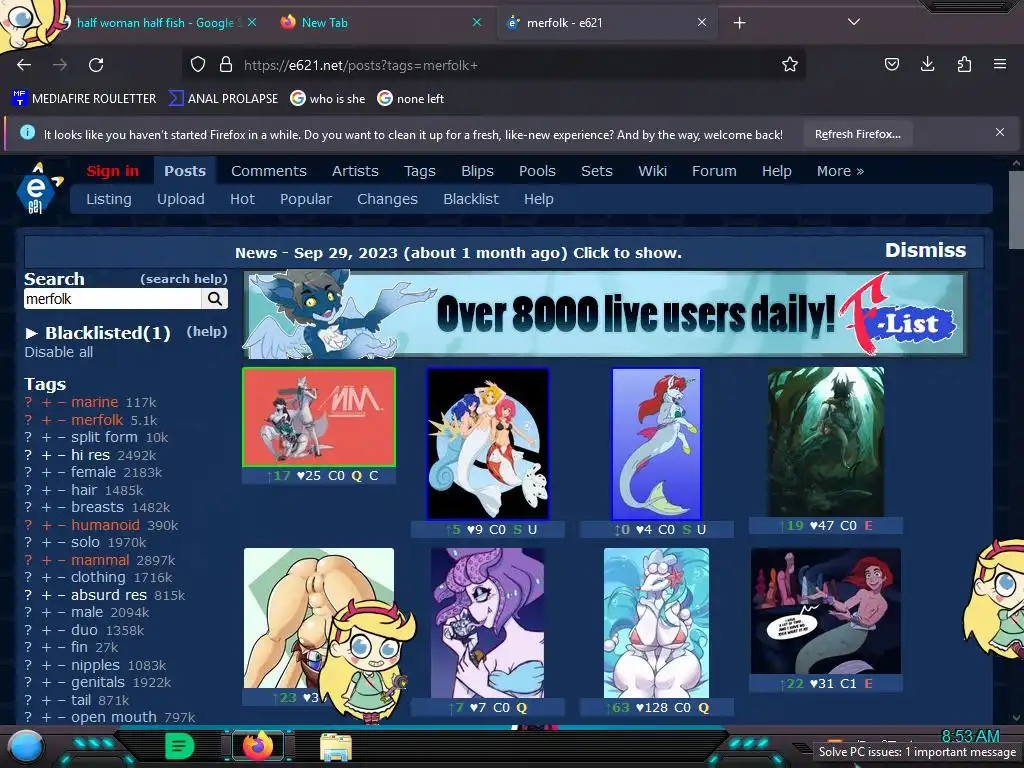Image resolution: width=1024 pixels, height=768 pixels.
Task: Open the 'none left' bookmark
Action: pos(411,99)
